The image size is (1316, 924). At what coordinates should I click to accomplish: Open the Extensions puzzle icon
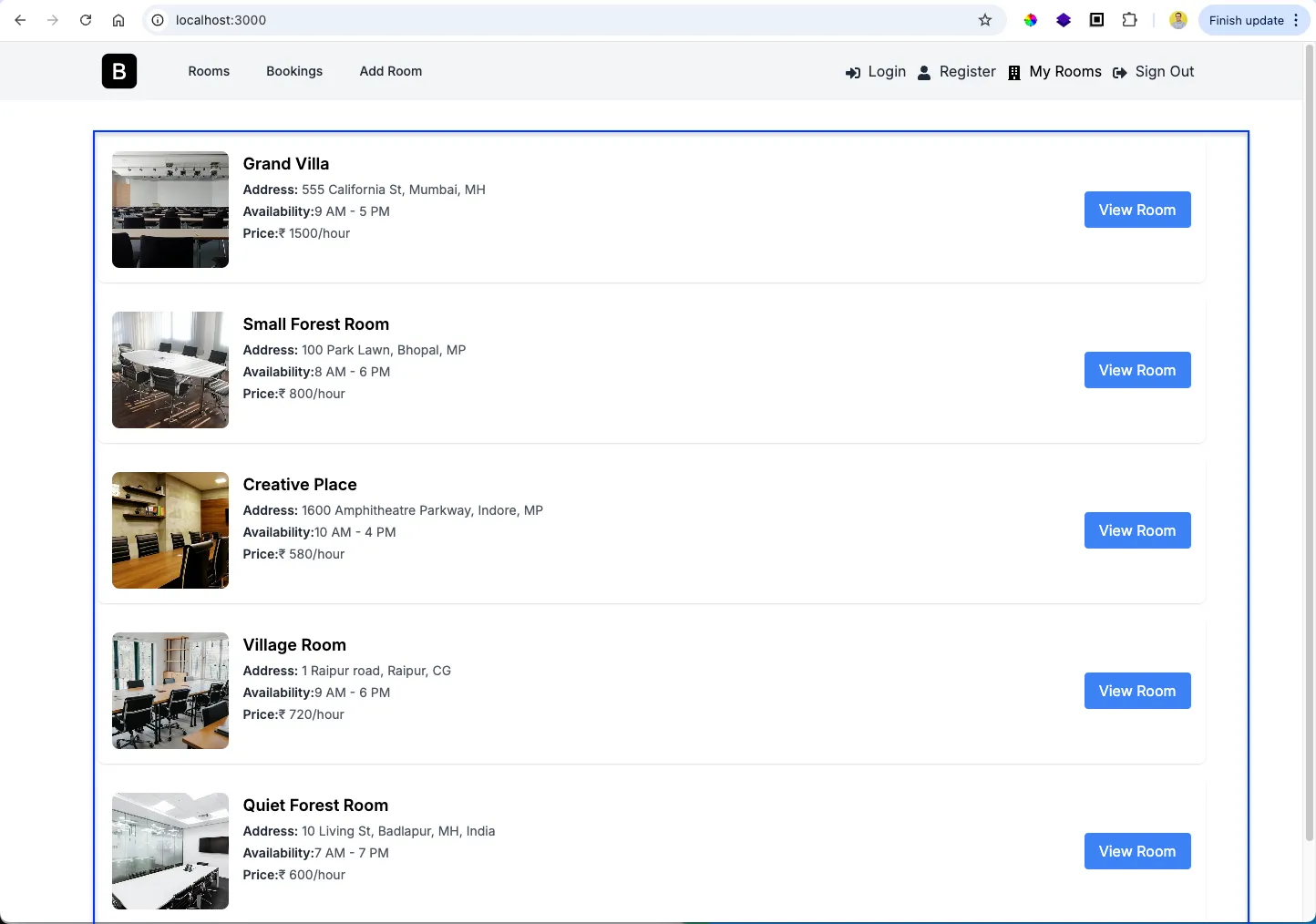click(1130, 20)
